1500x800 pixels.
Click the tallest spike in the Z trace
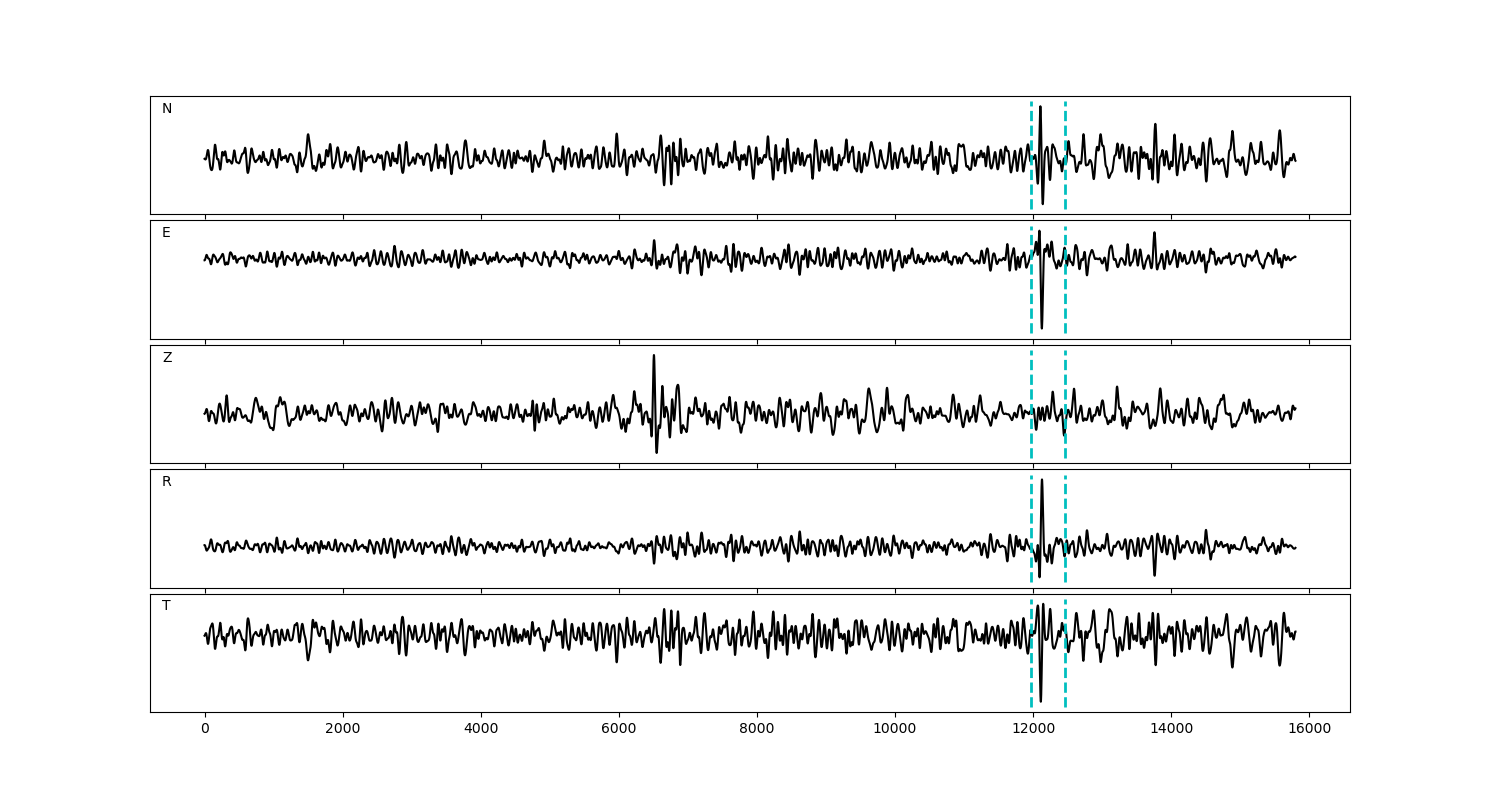654,358
